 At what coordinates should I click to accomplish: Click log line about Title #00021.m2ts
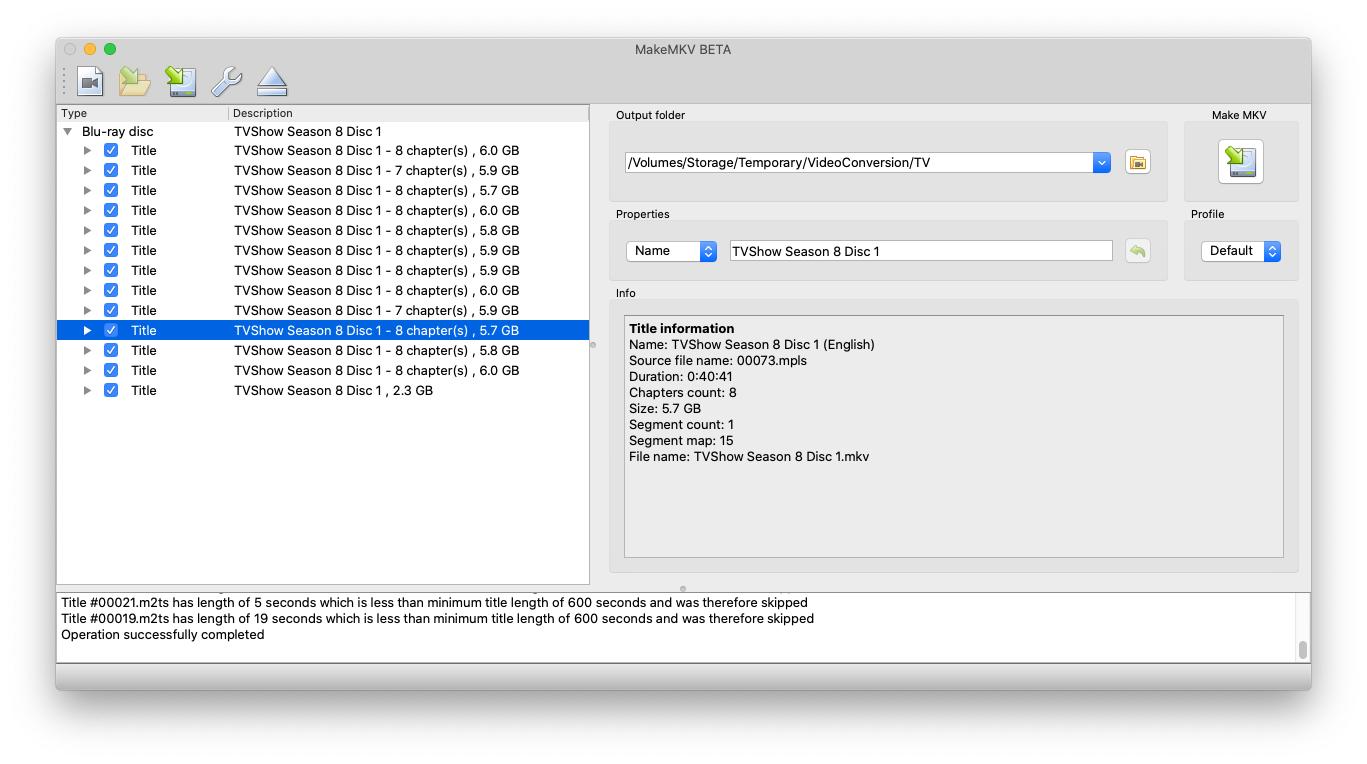(x=434, y=602)
